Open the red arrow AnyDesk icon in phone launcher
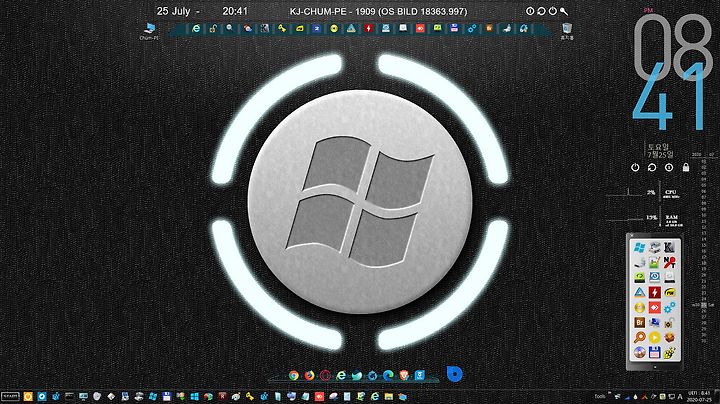The image size is (720, 404). [655, 307]
